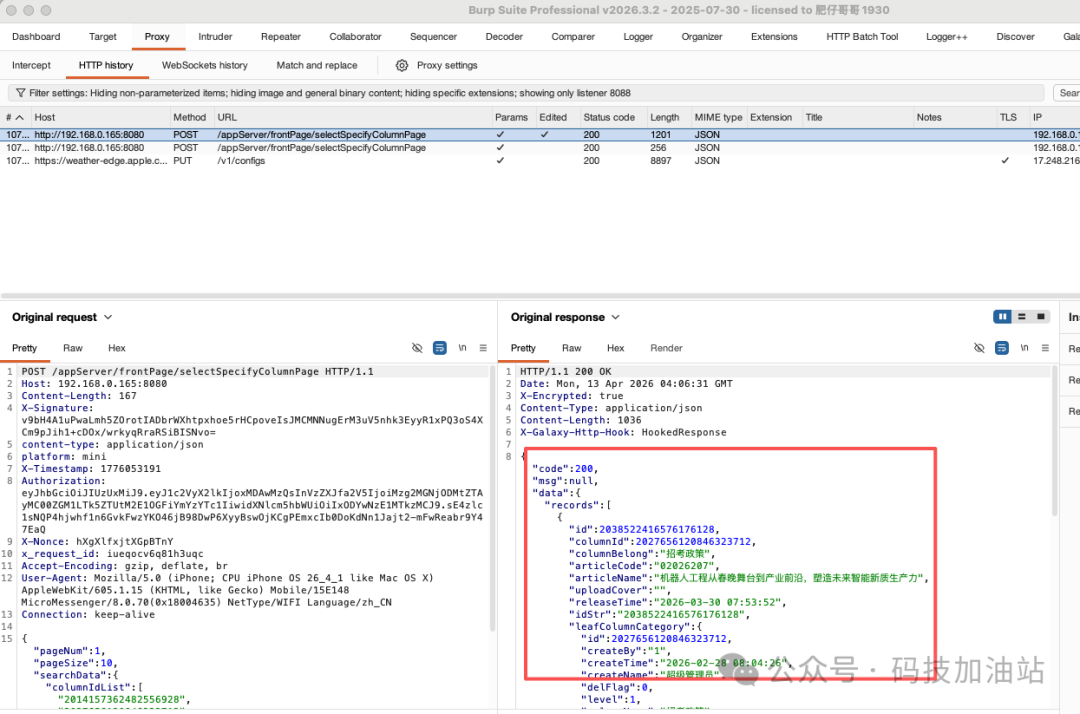This screenshot has width=1080, height=714.
Task: Open the hamburger menu icon in the request editor
Action: point(481,347)
